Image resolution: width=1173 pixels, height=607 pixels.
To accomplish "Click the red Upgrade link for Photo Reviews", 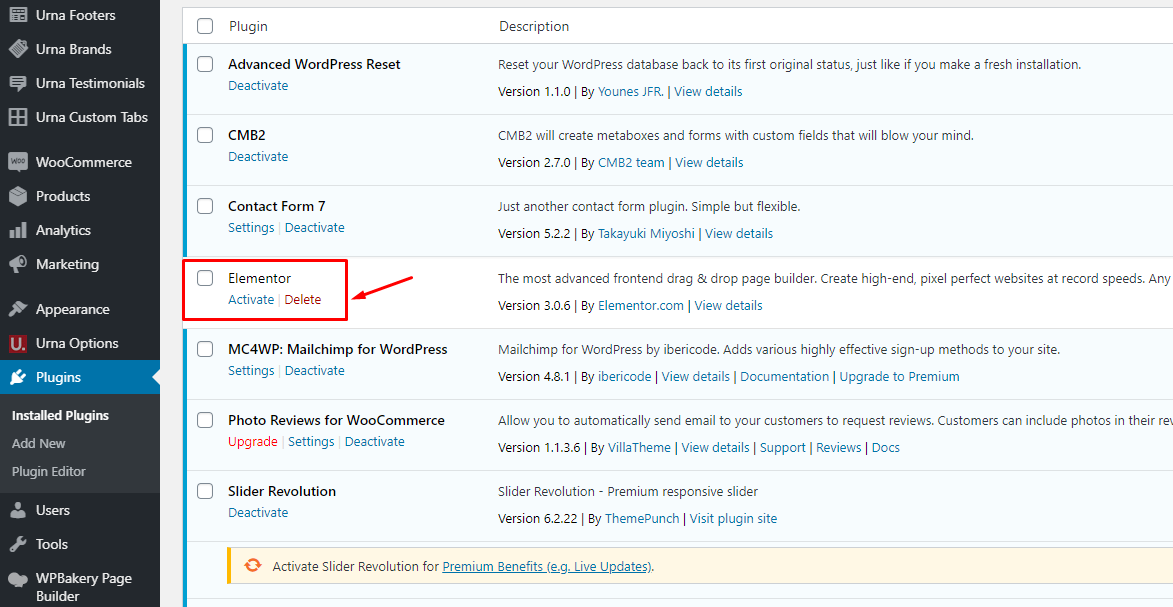I will tap(253, 442).
